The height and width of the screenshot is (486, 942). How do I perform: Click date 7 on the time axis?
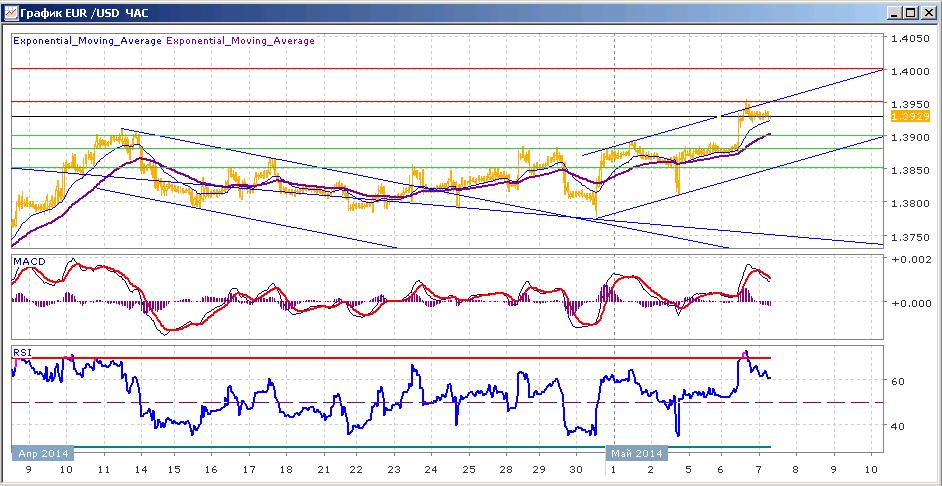point(758,469)
